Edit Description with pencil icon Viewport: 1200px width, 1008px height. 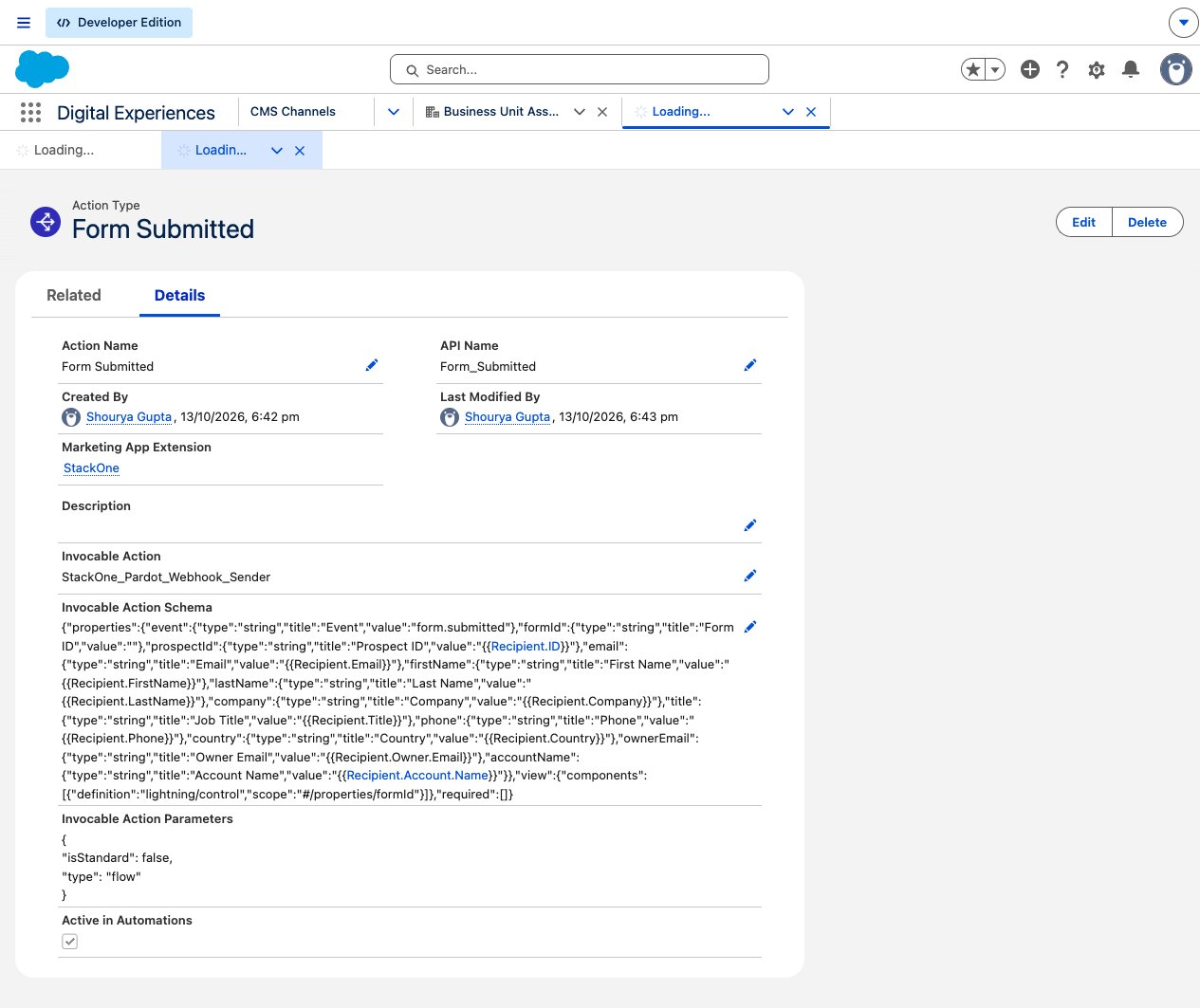(x=750, y=525)
